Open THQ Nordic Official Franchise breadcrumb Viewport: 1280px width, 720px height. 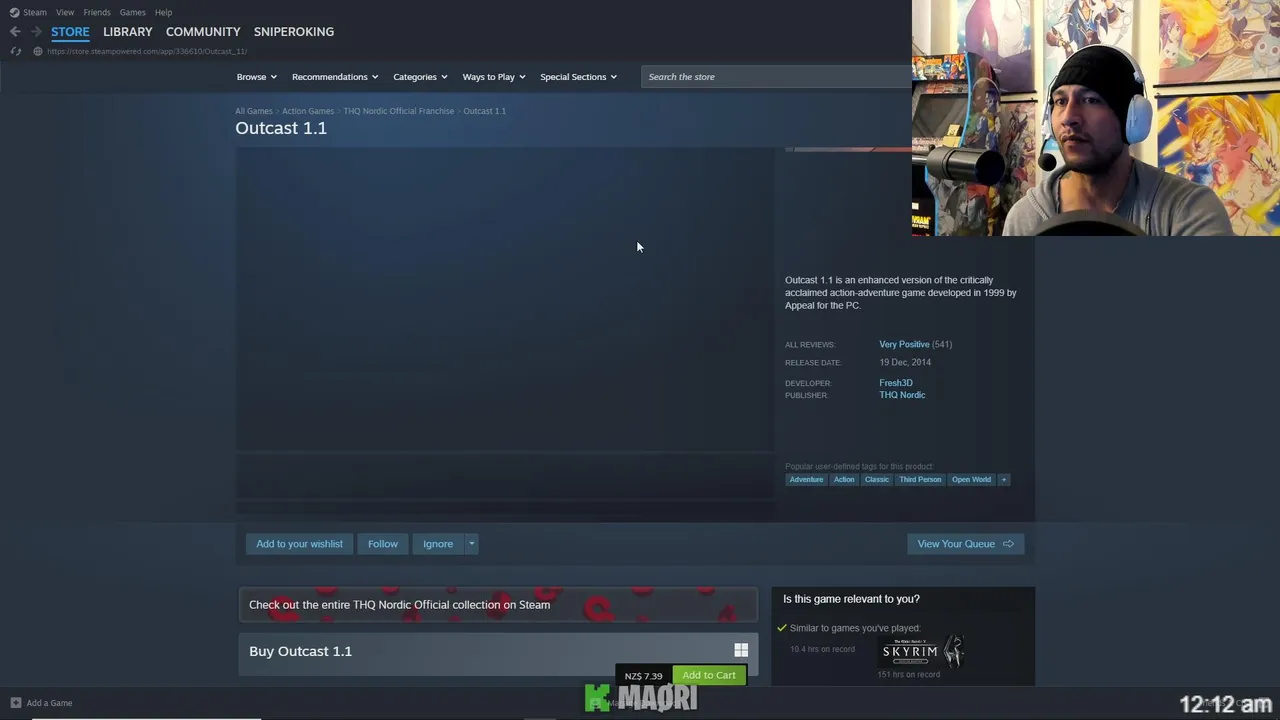399,111
